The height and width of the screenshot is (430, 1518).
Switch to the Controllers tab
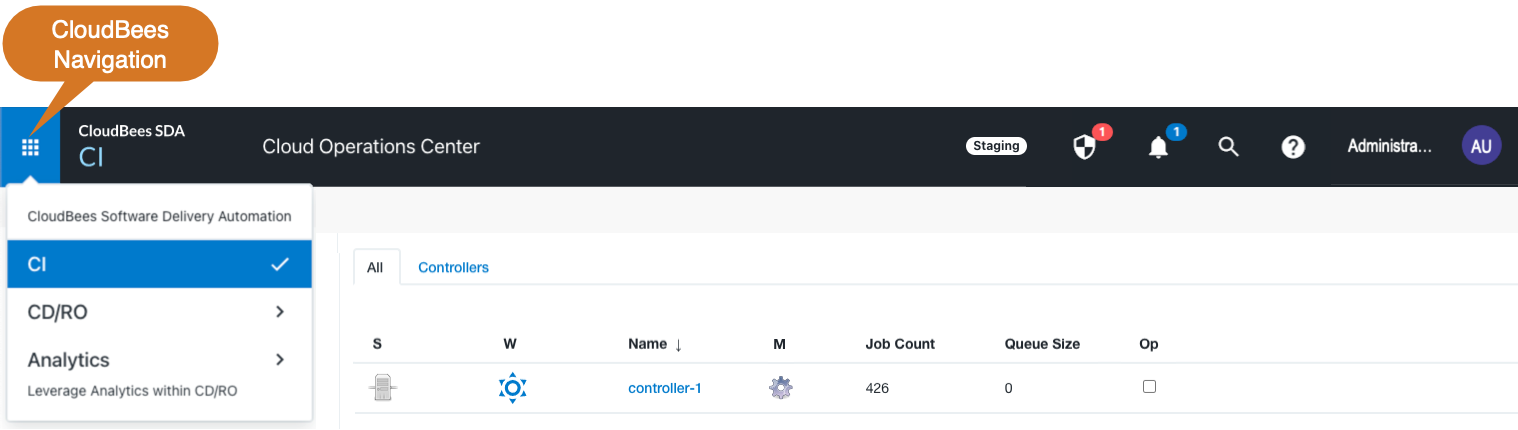pyautogui.click(x=453, y=267)
